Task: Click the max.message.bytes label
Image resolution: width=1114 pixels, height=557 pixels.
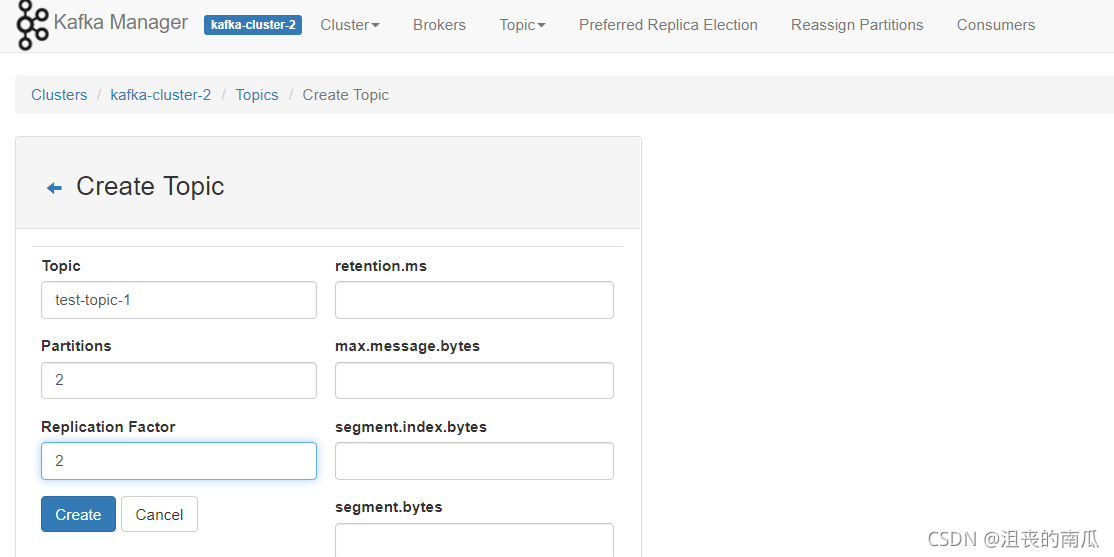Action: (x=407, y=346)
